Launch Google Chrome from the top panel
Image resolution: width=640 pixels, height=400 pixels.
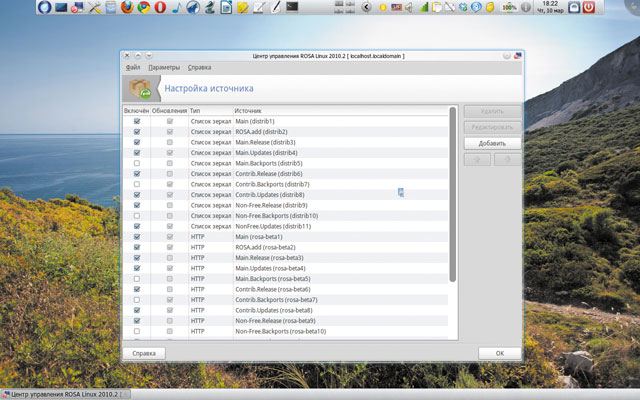point(144,7)
